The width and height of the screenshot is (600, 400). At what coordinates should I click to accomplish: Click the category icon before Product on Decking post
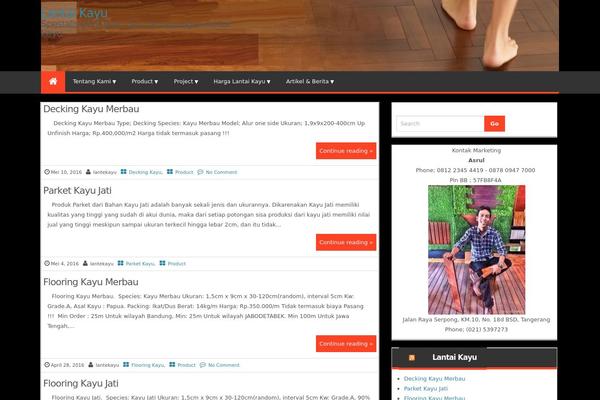tap(170, 172)
